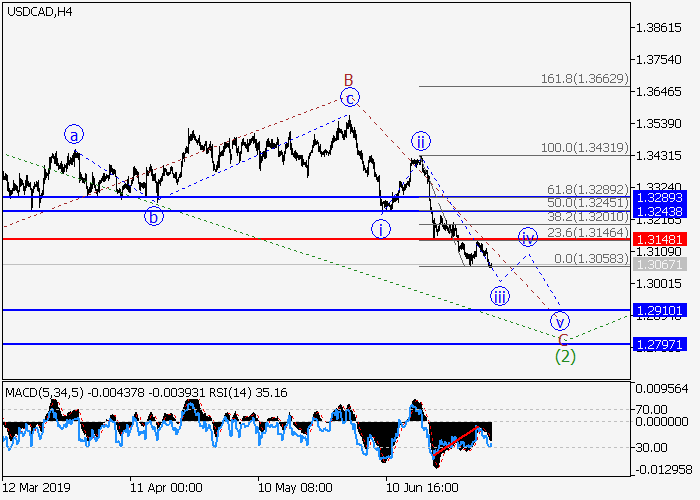Select the circled wave 'v' marker
Screen dimensions: 700x500
click(561, 322)
